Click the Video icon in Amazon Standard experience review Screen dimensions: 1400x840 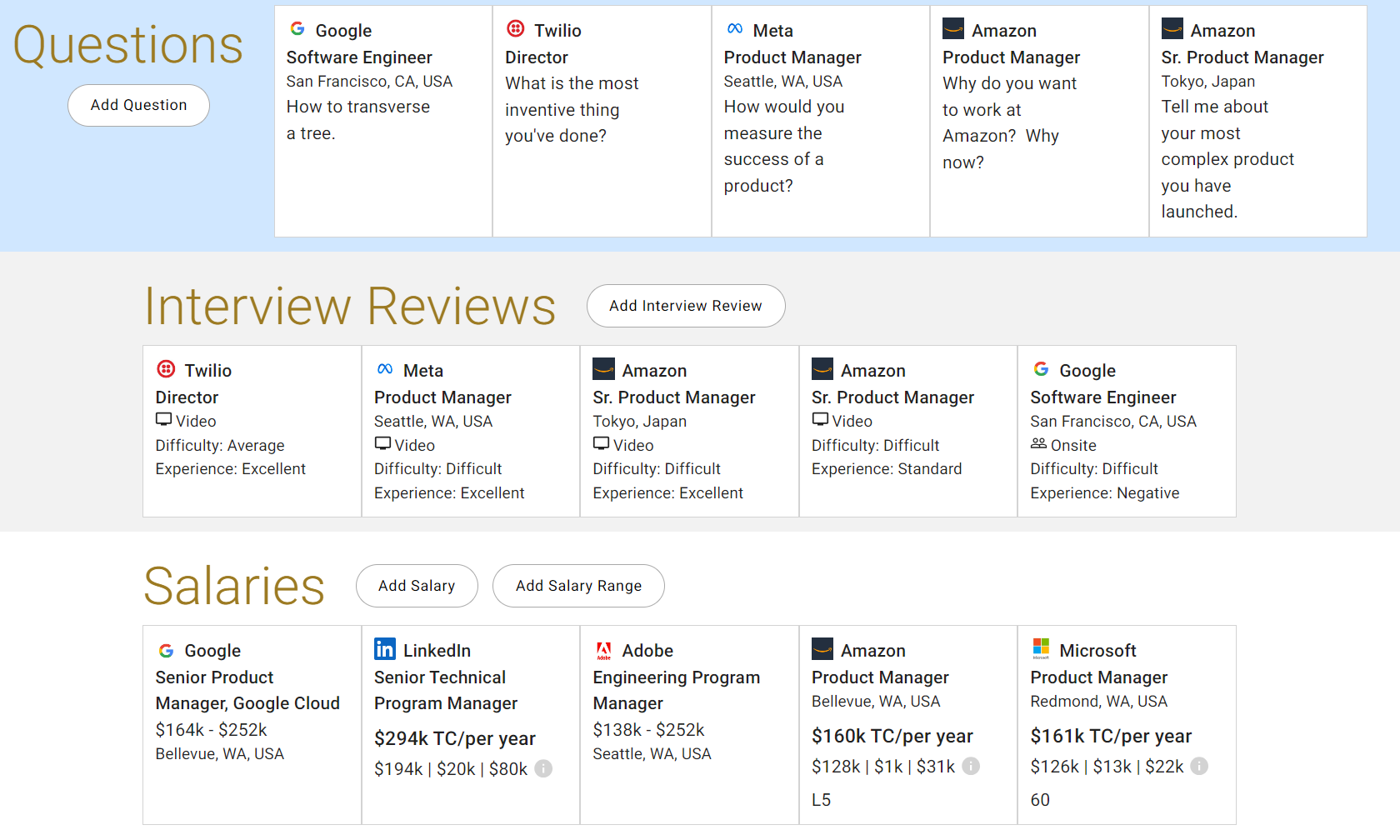coord(820,420)
